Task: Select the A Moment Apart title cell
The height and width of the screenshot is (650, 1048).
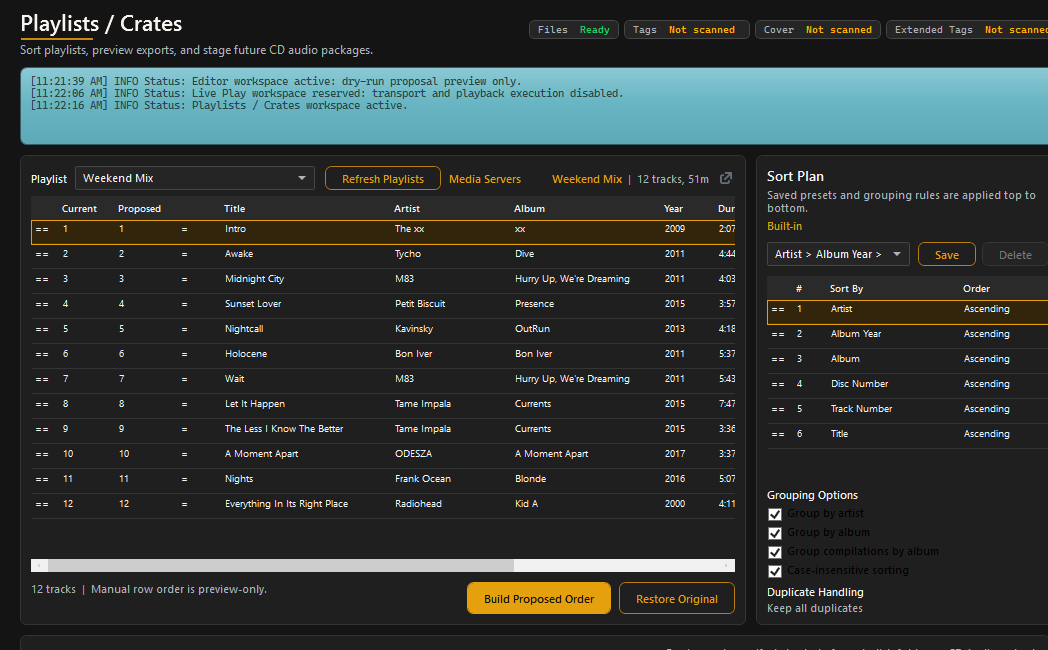Action: [x=261, y=454]
